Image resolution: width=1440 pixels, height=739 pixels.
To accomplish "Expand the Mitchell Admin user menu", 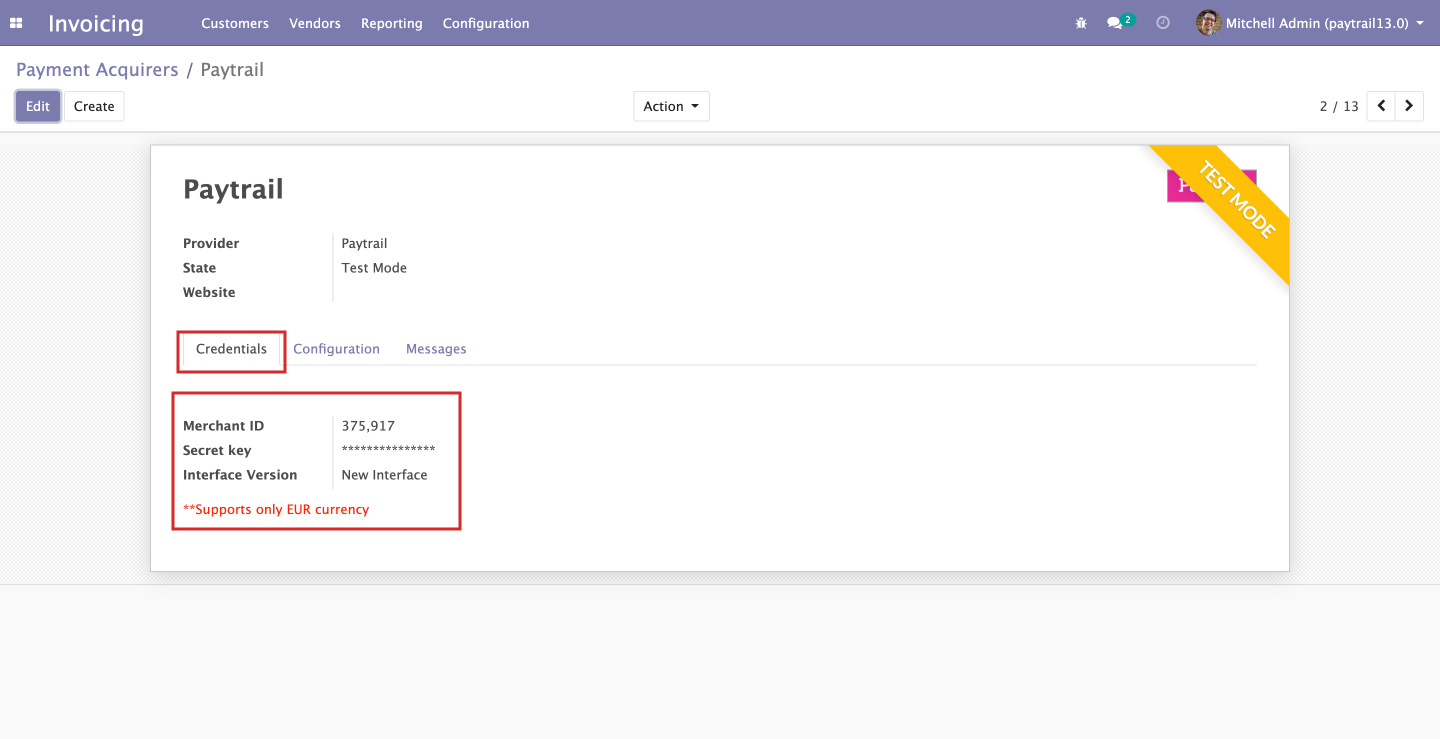I will pos(1310,23).
